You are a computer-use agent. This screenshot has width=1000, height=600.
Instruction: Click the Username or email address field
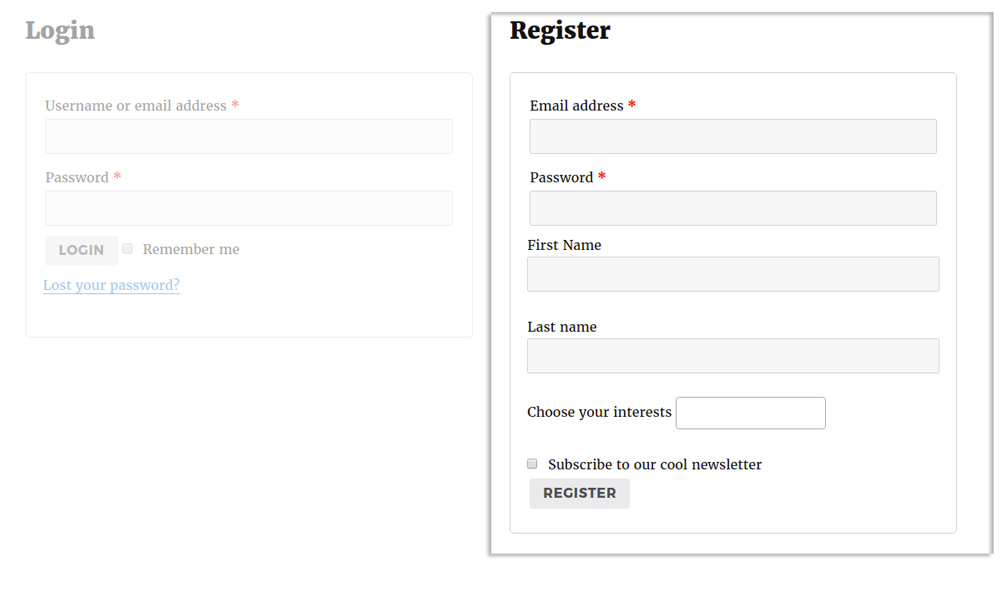tap(249, 137)
